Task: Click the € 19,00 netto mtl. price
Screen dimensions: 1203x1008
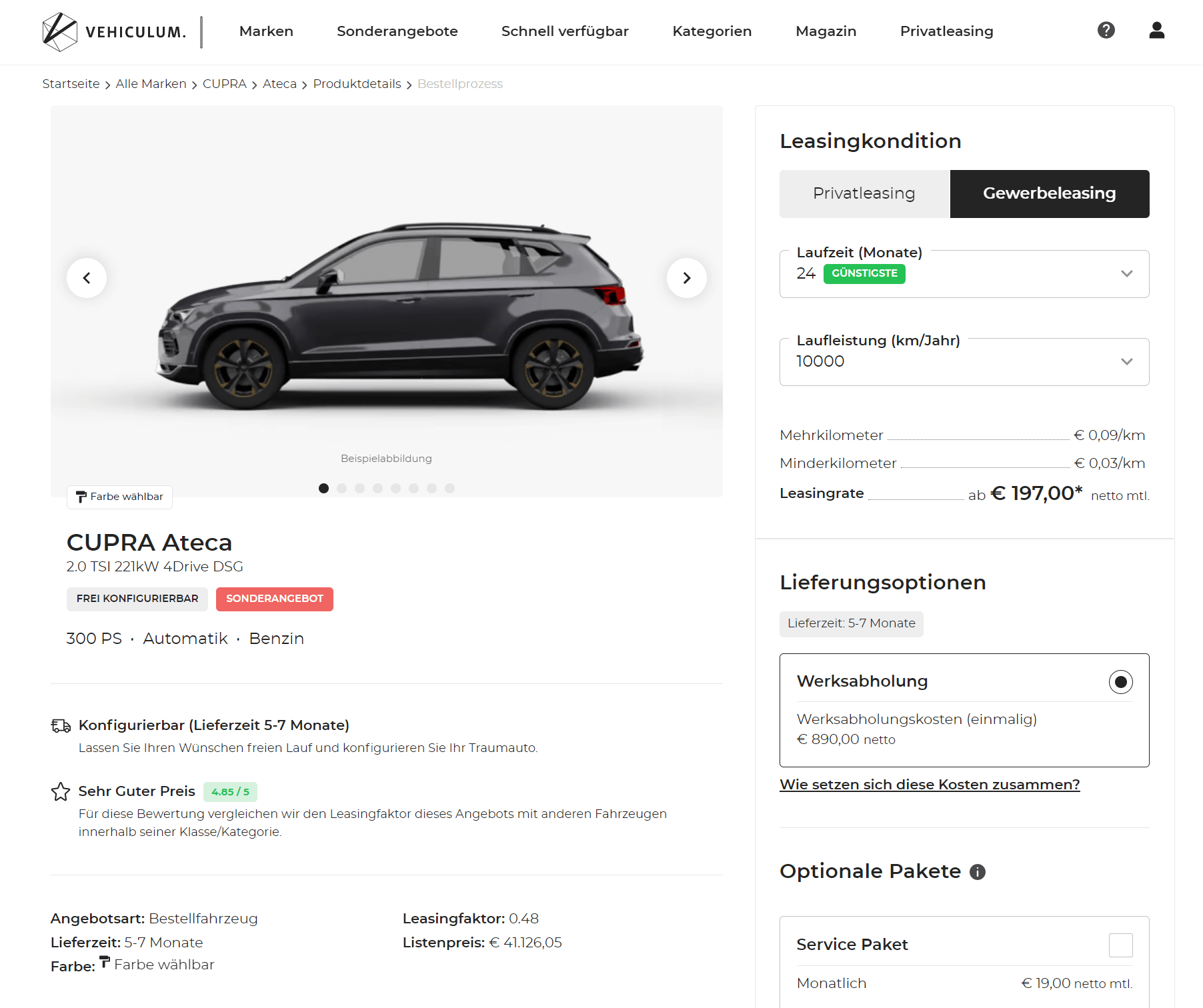Action: click(x=1077, y=983)
